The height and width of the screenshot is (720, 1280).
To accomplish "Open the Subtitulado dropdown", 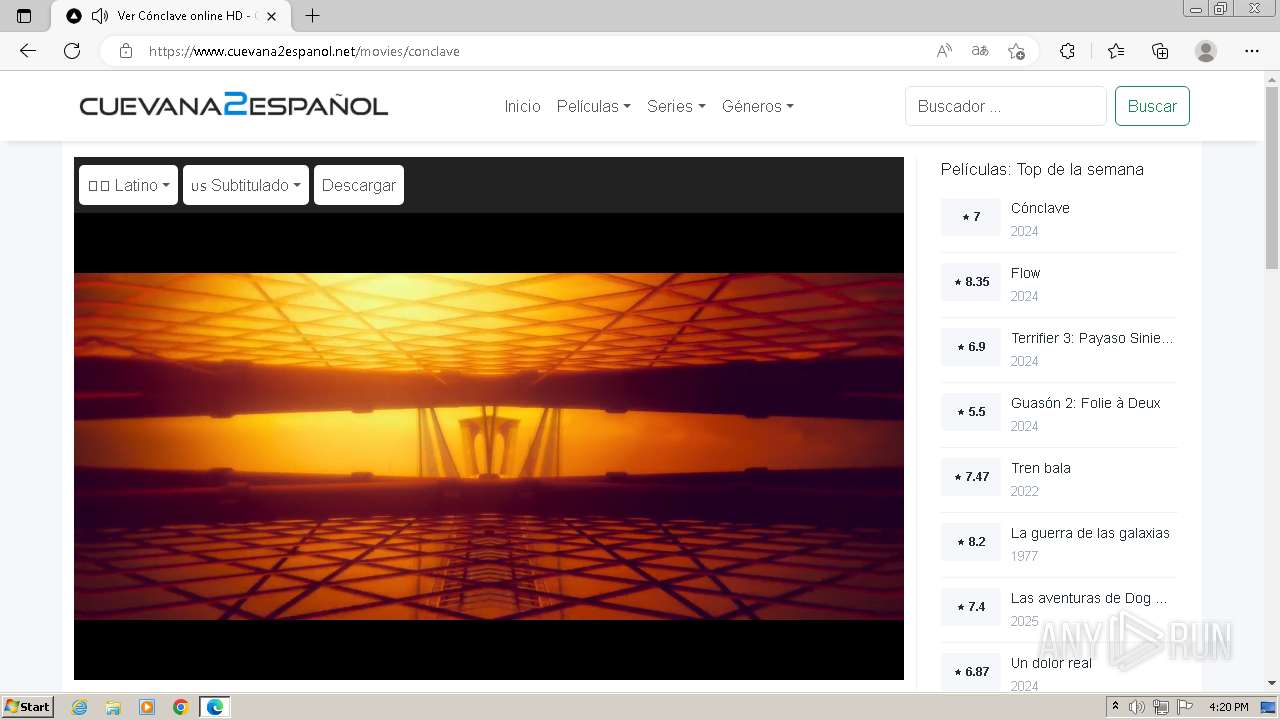I will [246, 185].
